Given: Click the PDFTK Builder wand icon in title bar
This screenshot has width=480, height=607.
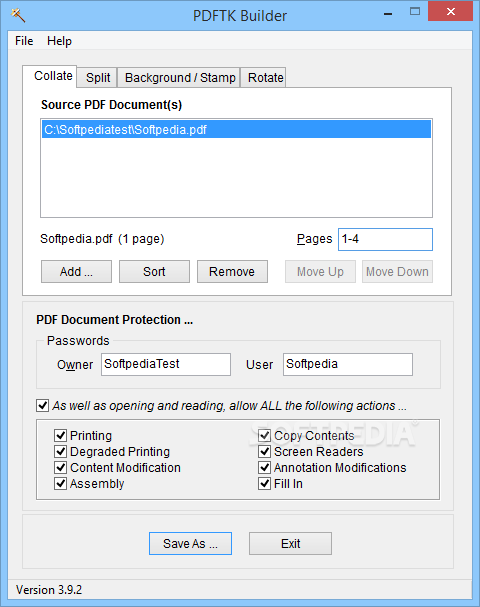Looking at the screenshot, I should point(18,16).
